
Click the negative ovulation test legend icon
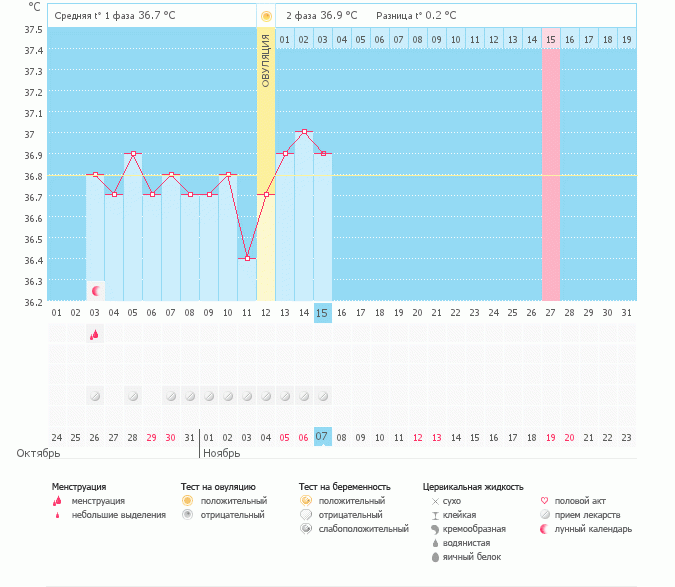(x=187, y=514)
